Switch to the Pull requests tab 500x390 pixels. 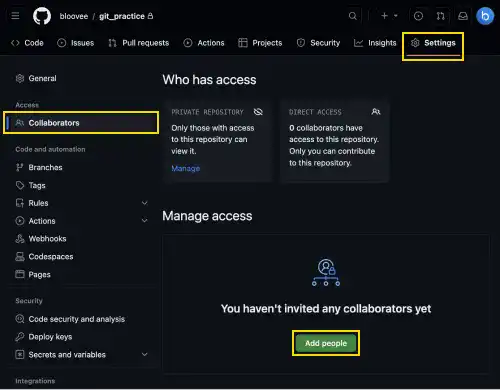point(138,43)
